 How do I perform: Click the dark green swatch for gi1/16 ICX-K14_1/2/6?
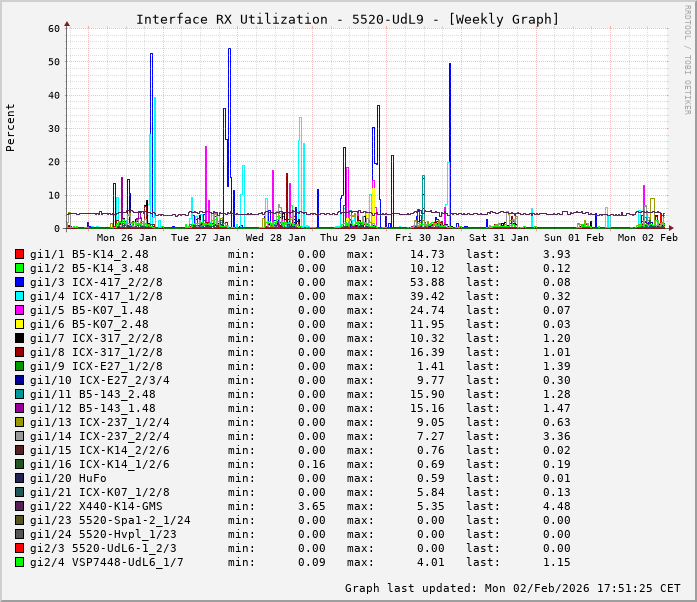click(x=19, y=464)
